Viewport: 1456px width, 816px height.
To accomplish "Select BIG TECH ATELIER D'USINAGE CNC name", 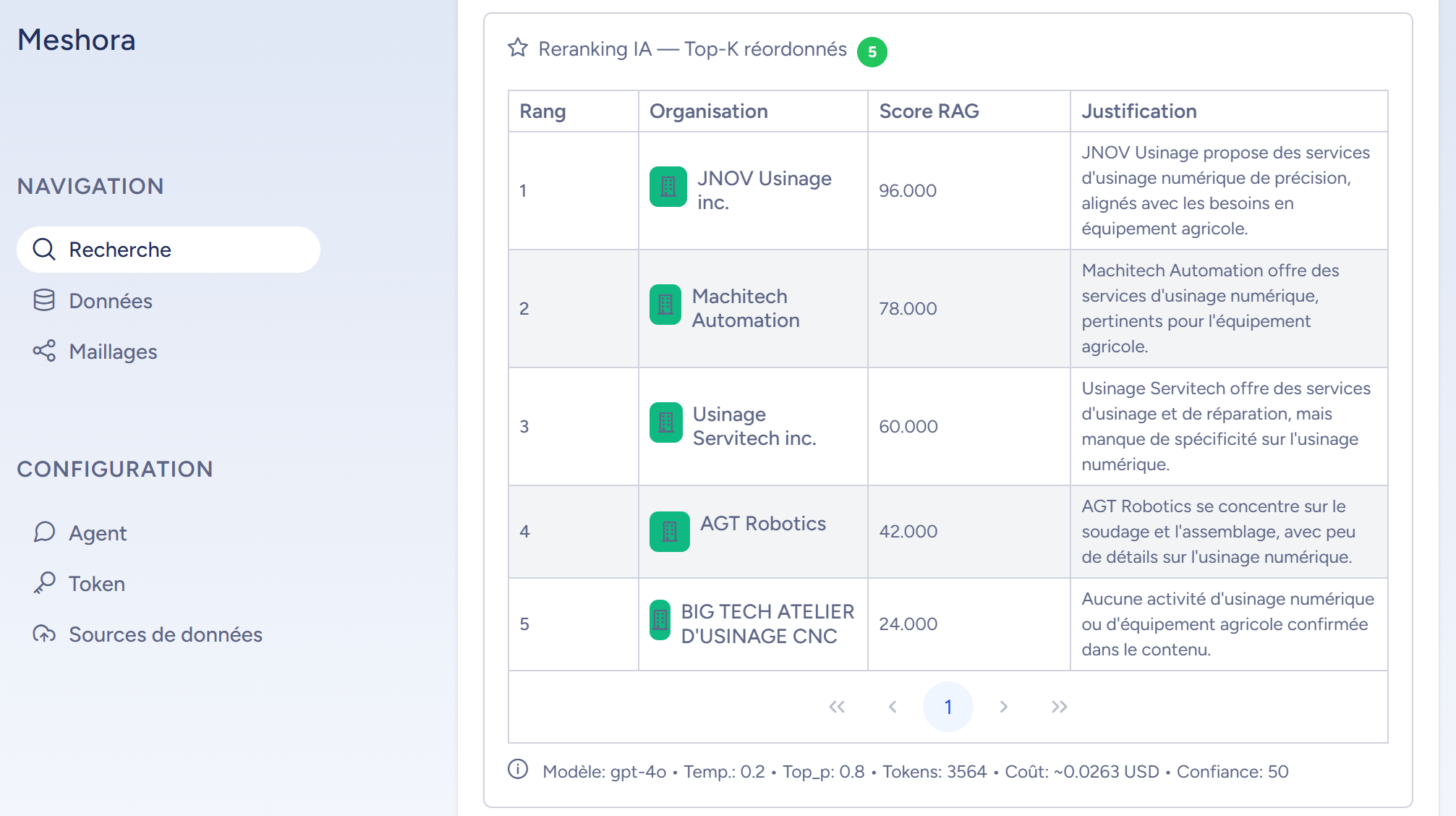I will (767, 624).
